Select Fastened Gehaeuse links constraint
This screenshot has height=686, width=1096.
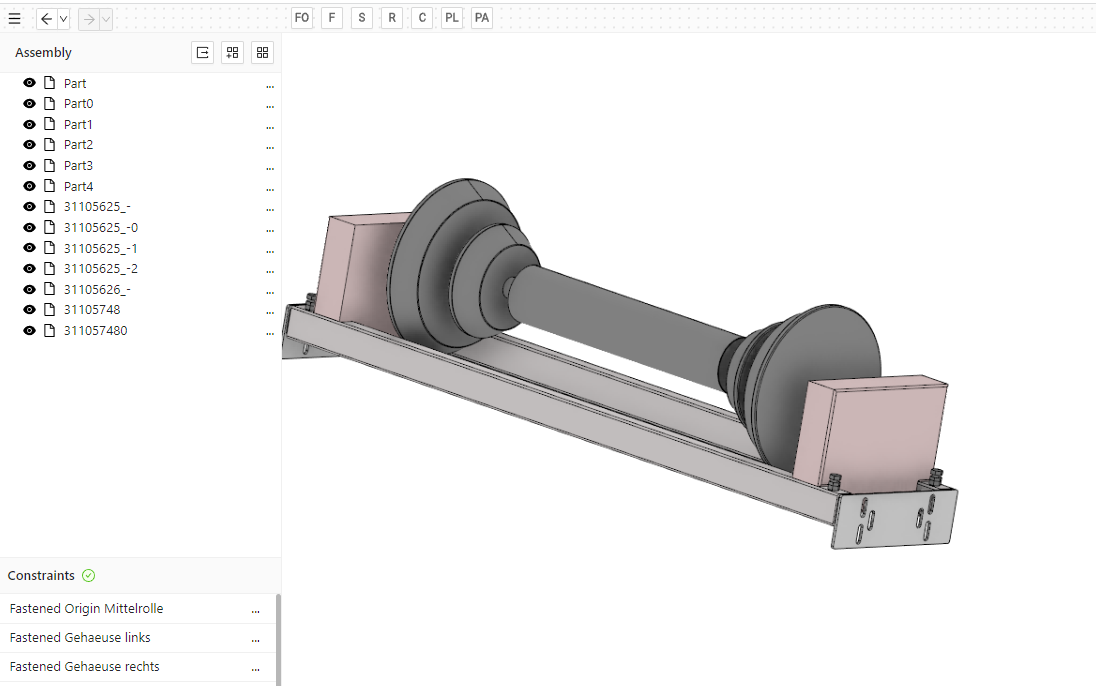pyautogui.click(x=80, y=638)
